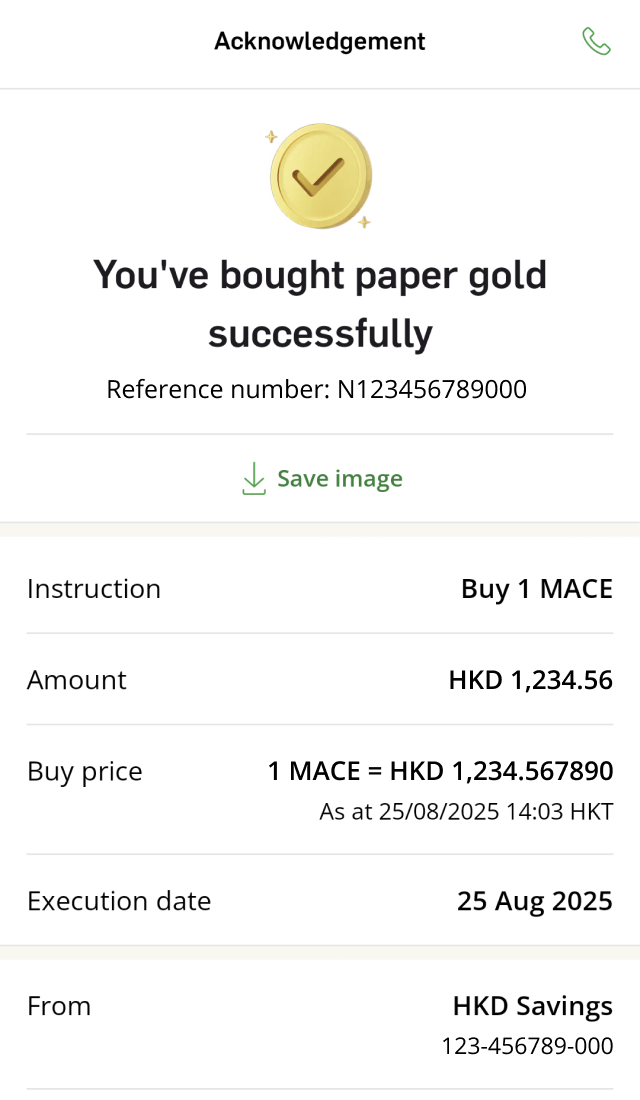Select the reference number N123456789000
Screen dimensions: 640x1100
[431, 389]
